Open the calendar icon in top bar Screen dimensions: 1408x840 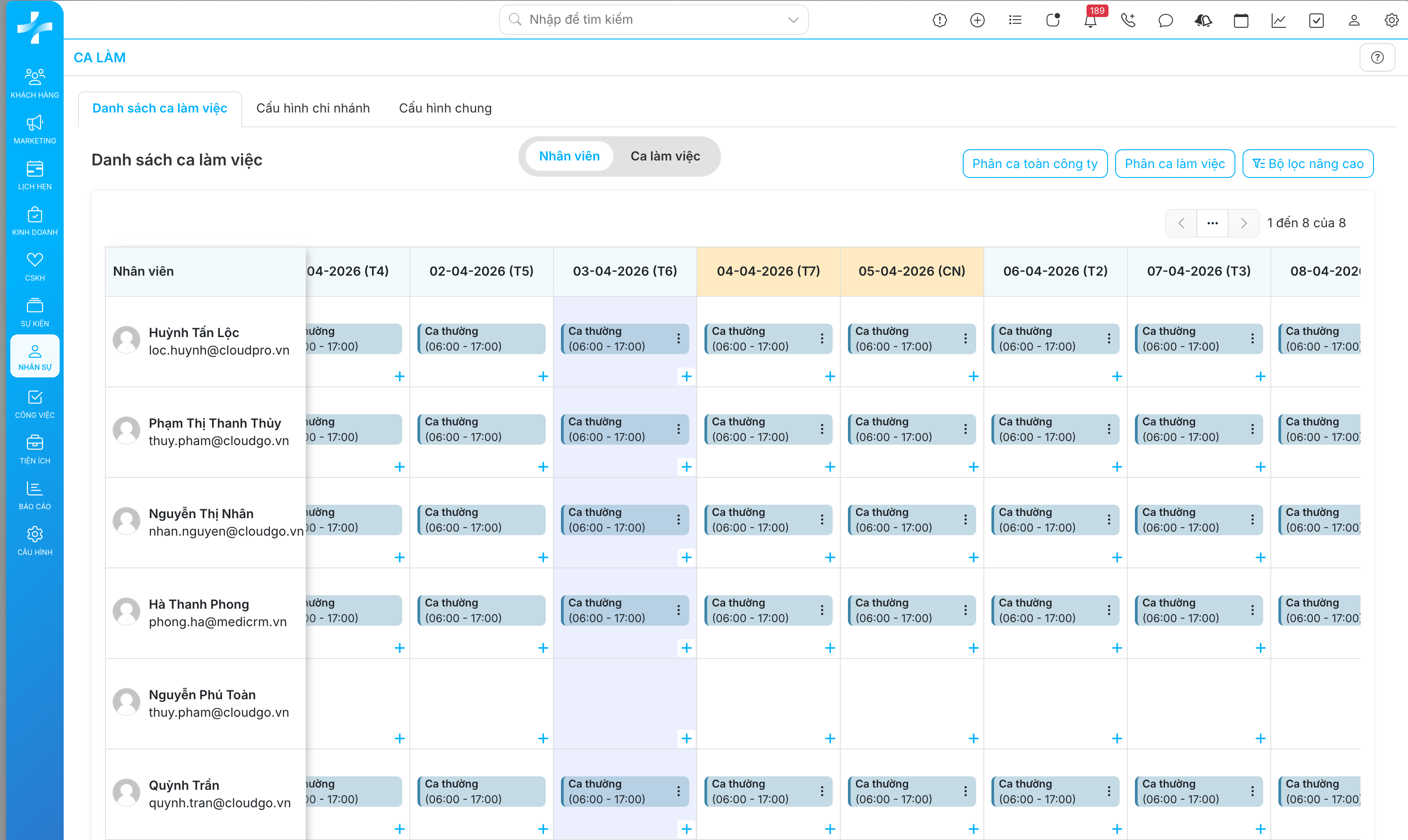click(1240, 21)
